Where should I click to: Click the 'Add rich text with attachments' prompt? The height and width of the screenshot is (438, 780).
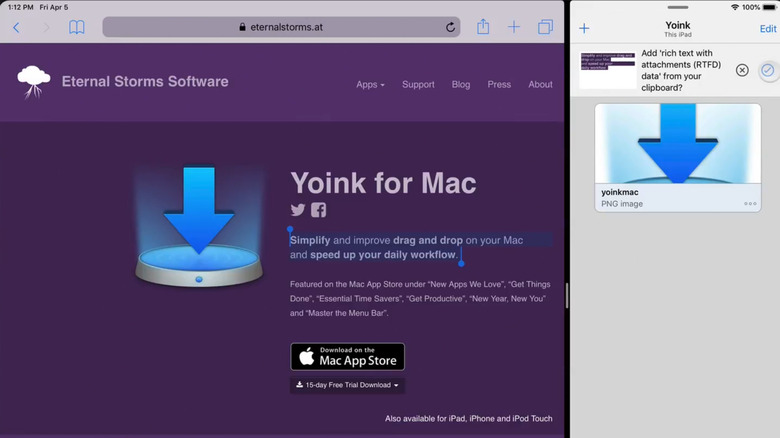(x=681, y=70)
